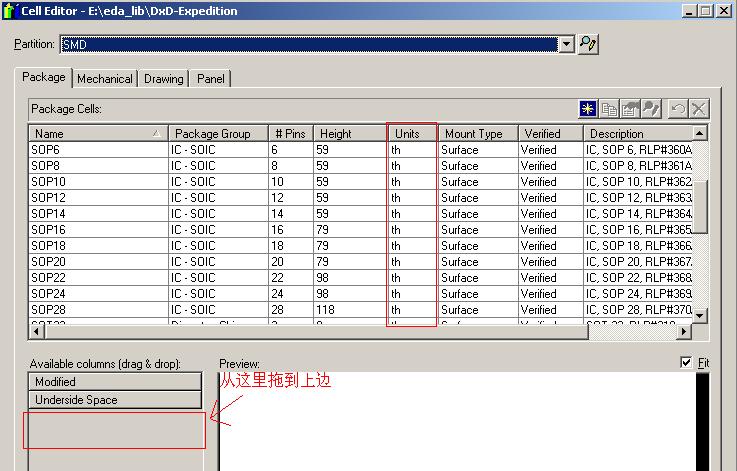Click the horizontal scroll right arrow
The image size is (737, 471).
[x=684, y=331]
